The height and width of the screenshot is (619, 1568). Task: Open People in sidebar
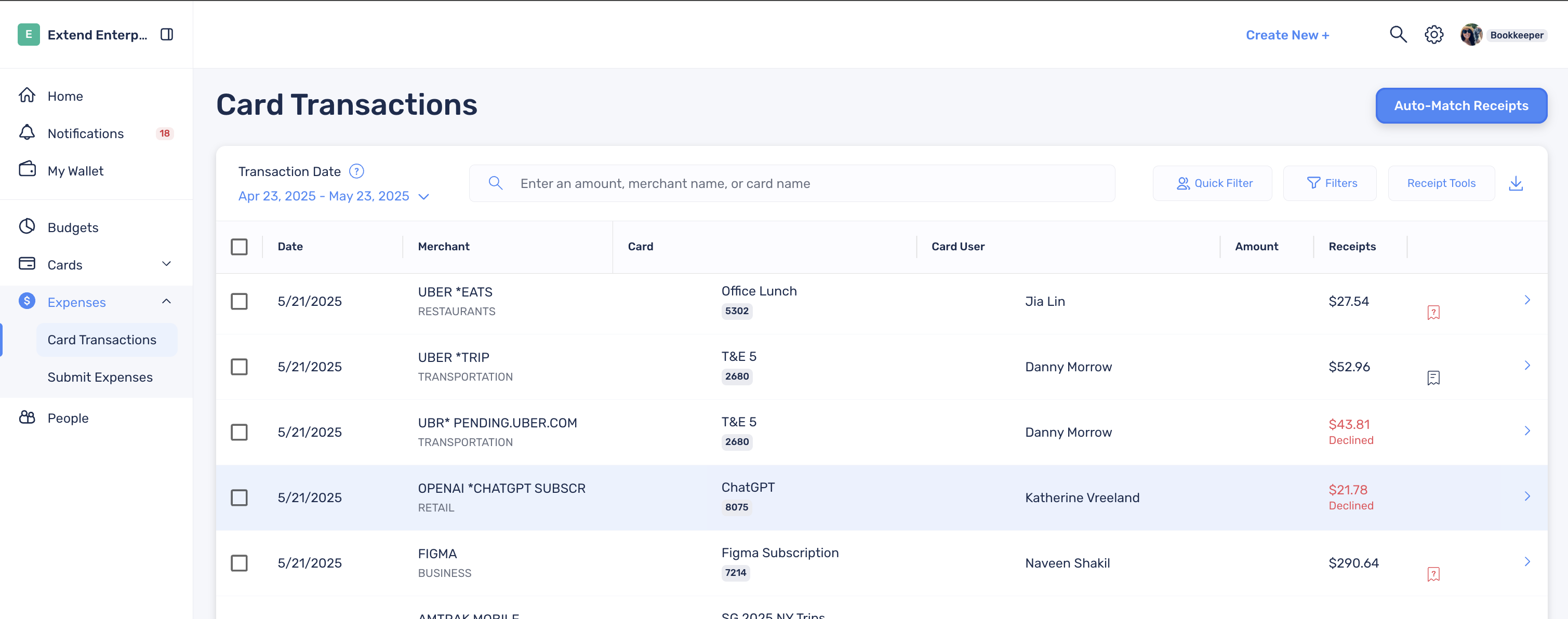click(68, 418)
